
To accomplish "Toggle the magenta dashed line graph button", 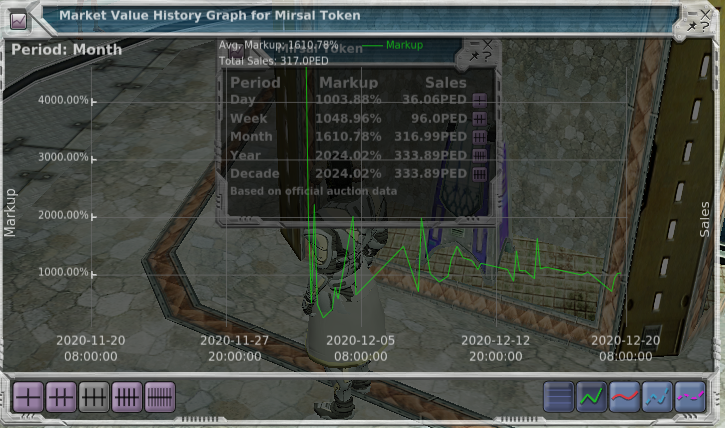I will (690, 397).
